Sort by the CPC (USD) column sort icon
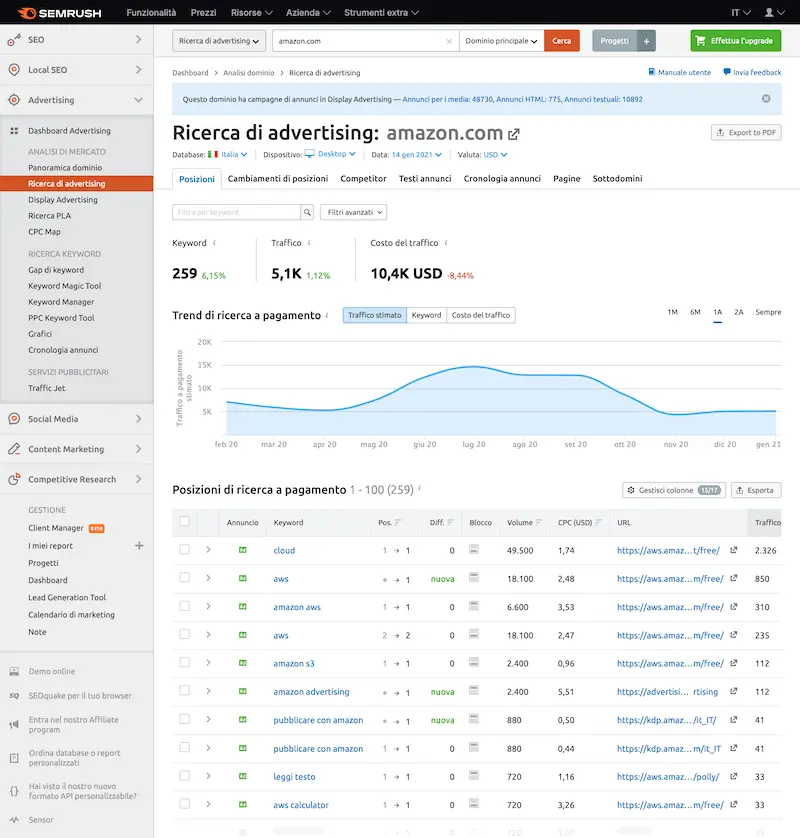The height and width of the screenshot is (838, 800). tap(599, 523)
